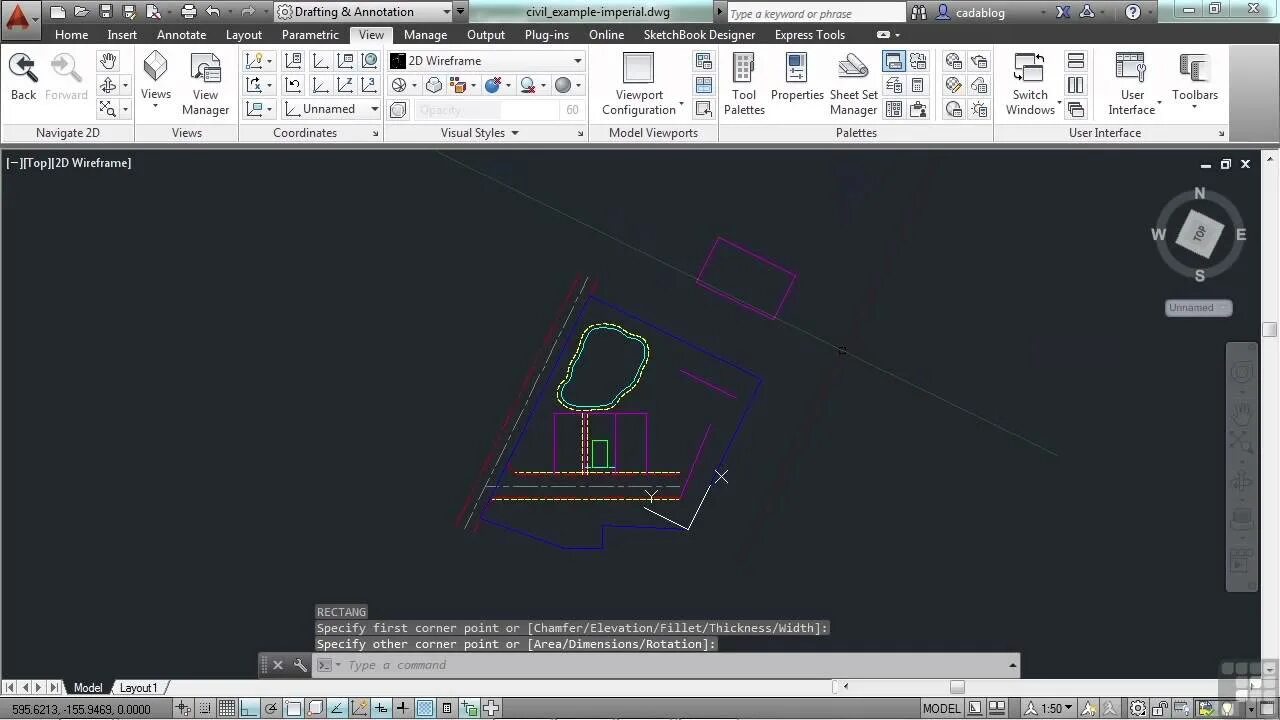The height and width of the screenshot is (720, 1280).
Task: Open Sheet Set Manager
Action: 853,83
